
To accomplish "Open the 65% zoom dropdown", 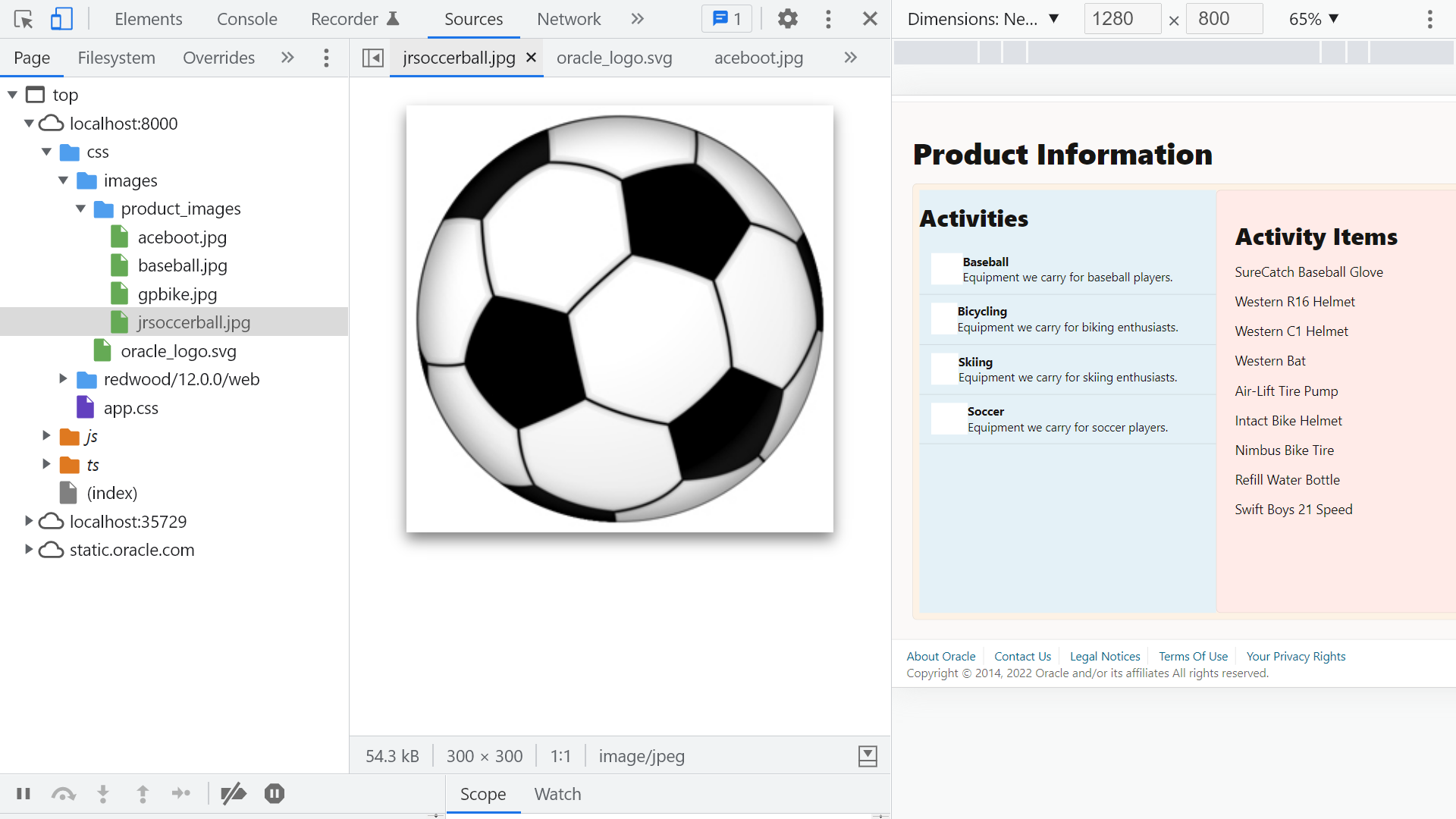I will [x=1313, y=19].
